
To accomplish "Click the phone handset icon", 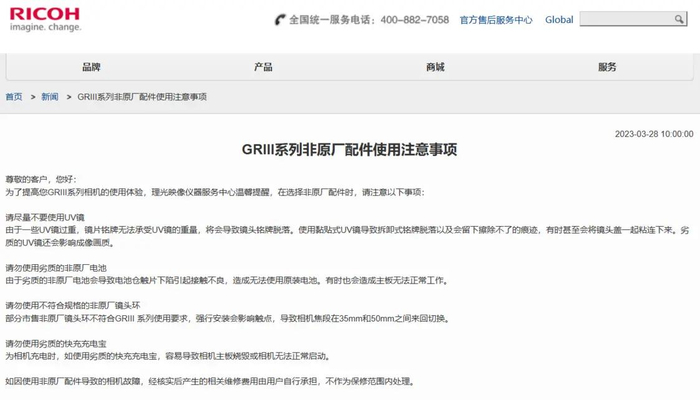I will click(280, 20).
